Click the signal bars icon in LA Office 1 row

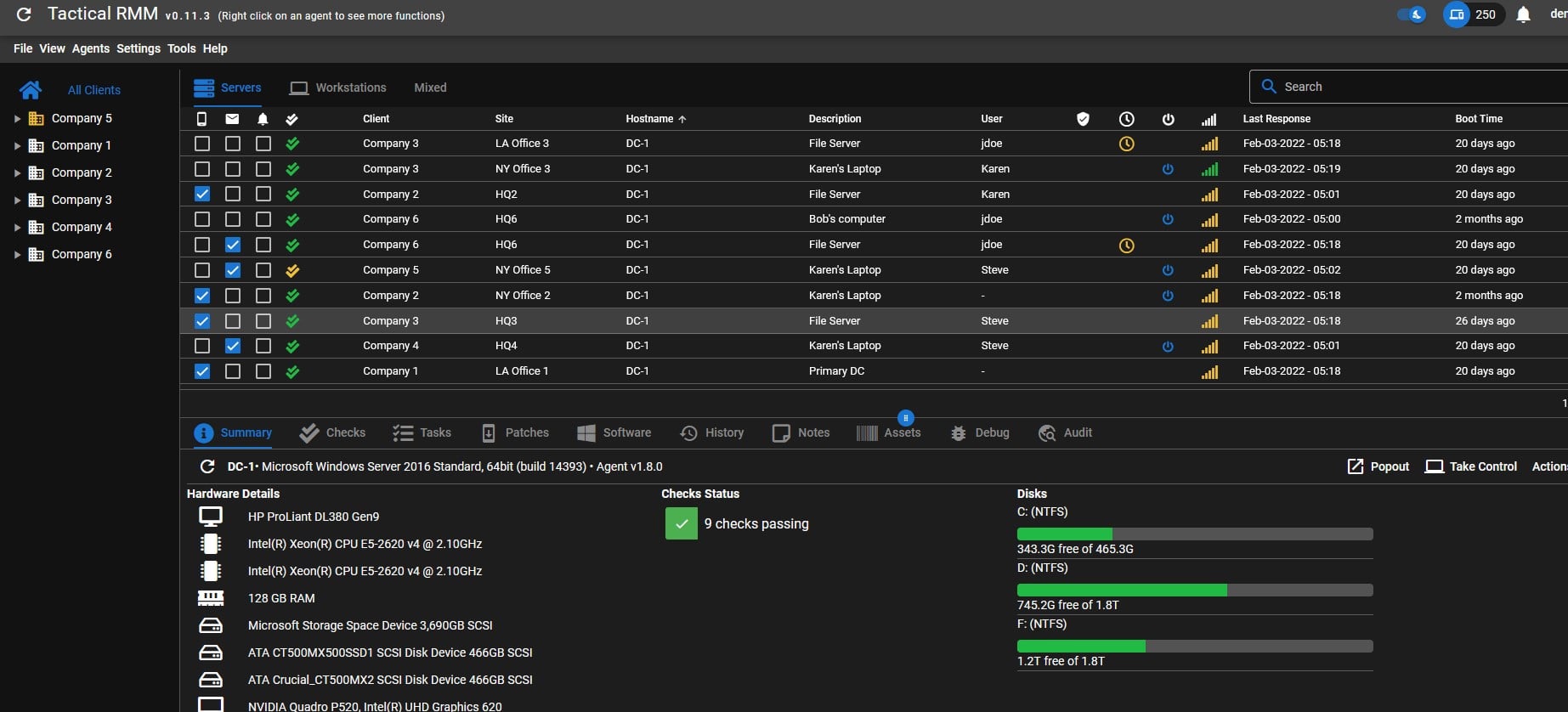click(1209, 371)
